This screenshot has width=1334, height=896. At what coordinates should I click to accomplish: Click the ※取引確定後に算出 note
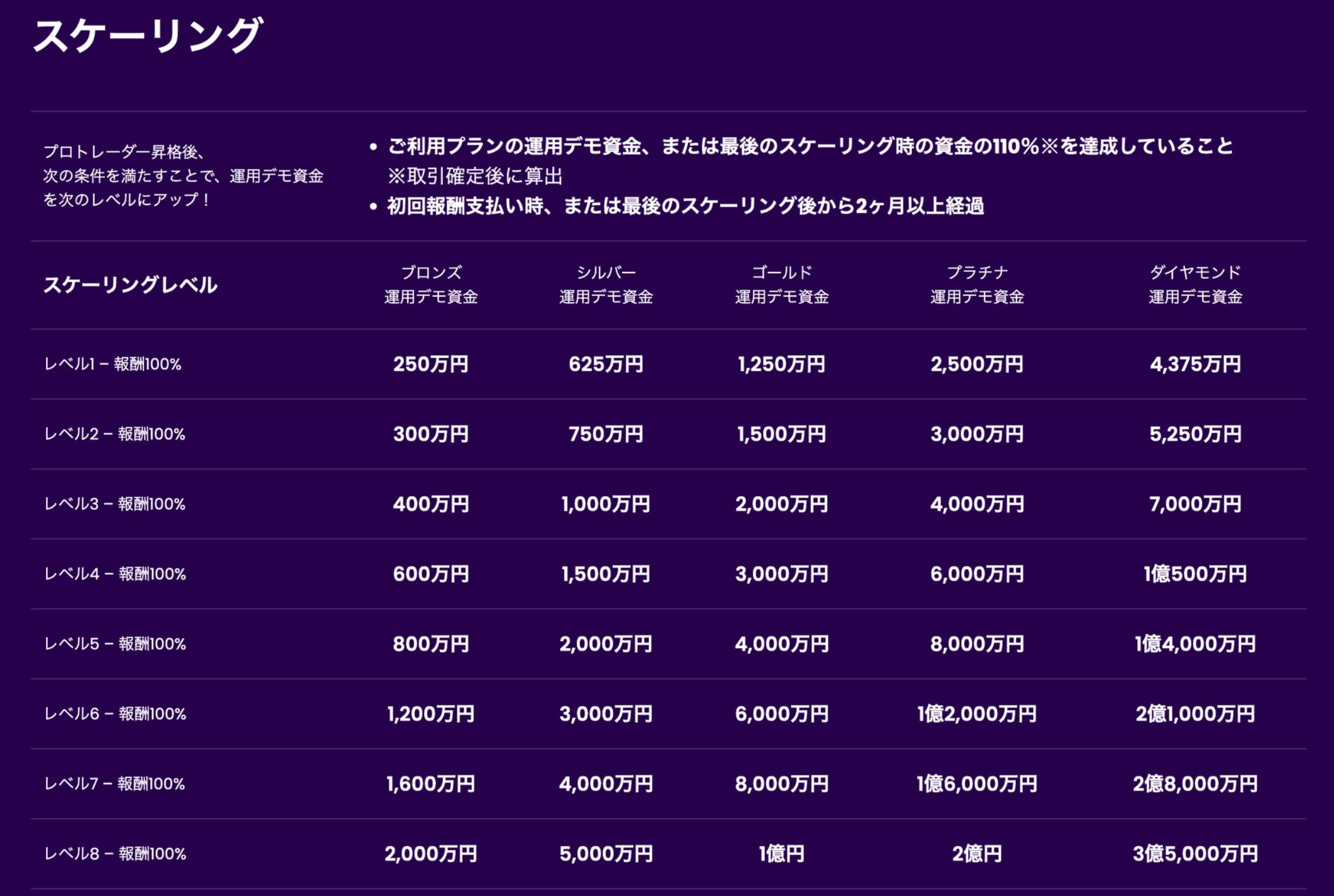[475, 176]
